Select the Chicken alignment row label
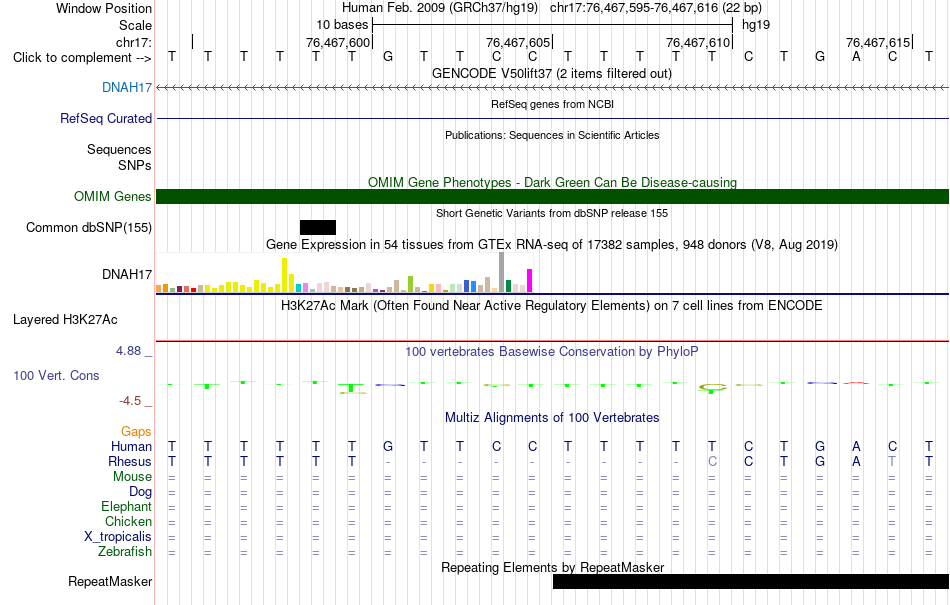Viewport: 950px width, 605px height. (x=128, y=521)
